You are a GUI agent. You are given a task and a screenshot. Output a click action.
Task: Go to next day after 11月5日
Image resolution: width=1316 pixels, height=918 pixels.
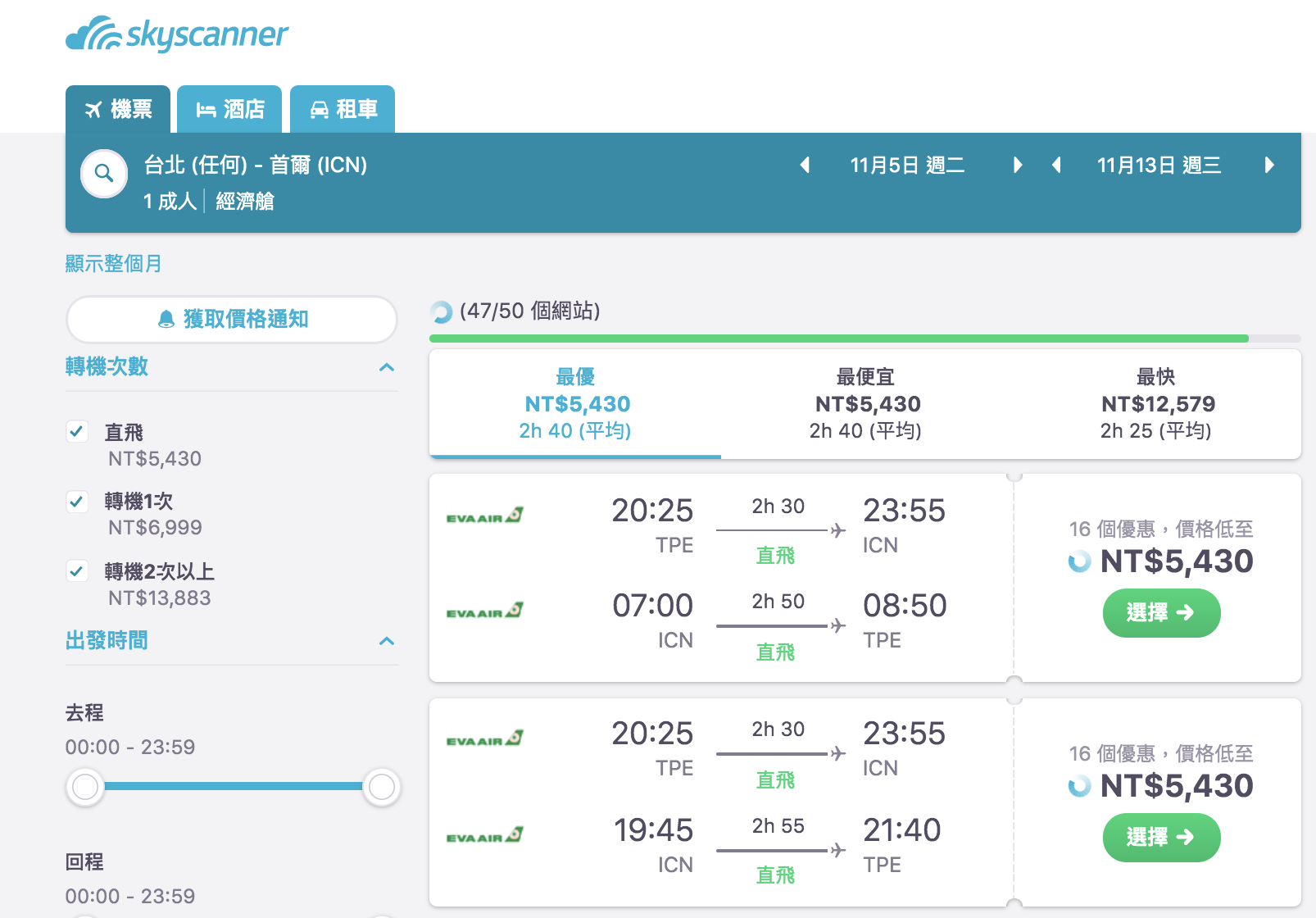[x=1018, y=166]
